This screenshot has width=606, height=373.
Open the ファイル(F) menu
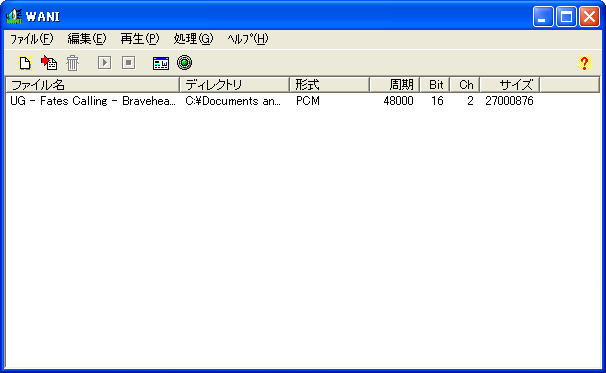pos(31,39)
